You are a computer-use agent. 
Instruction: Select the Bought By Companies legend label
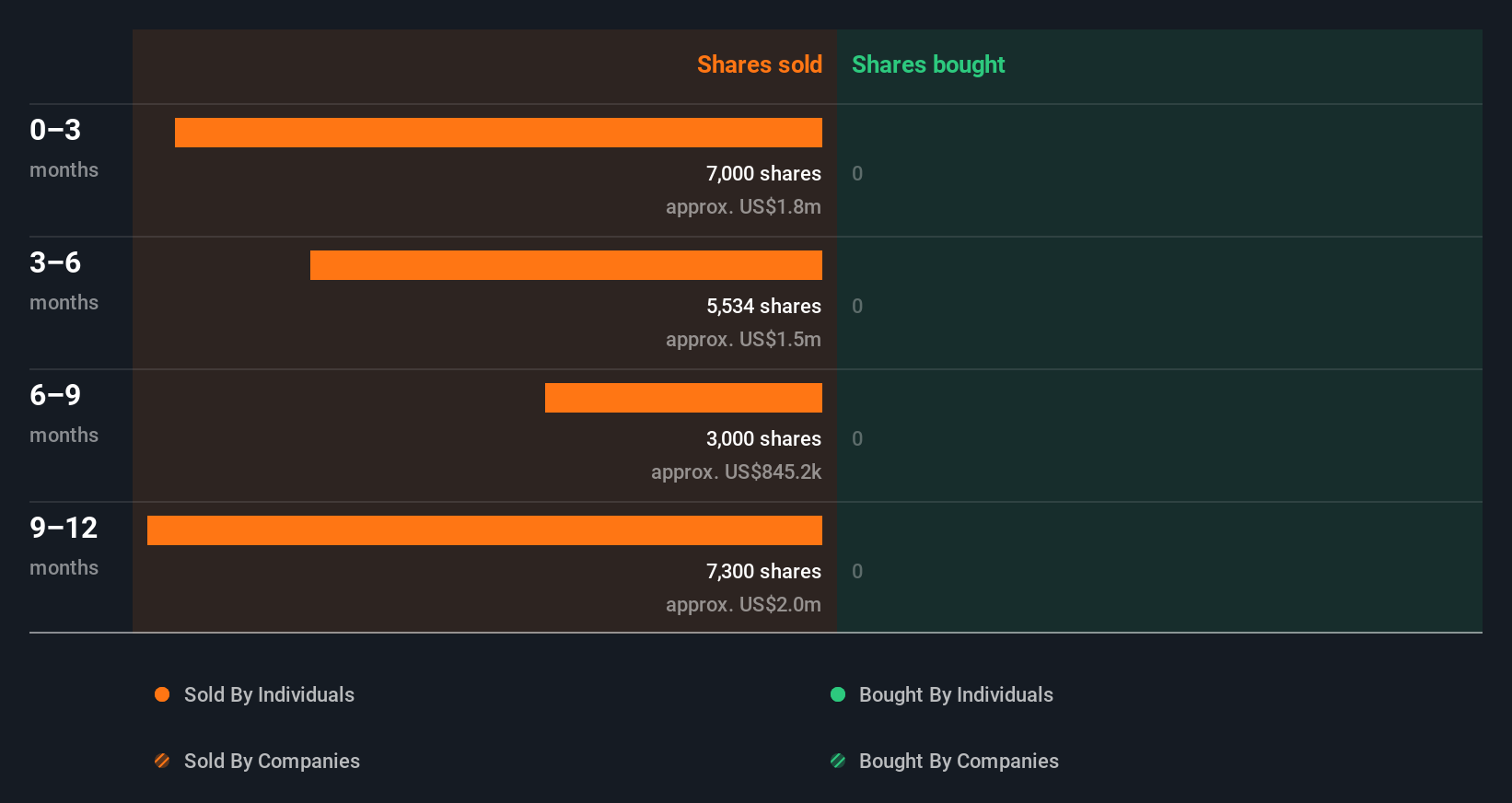point(959,762)
